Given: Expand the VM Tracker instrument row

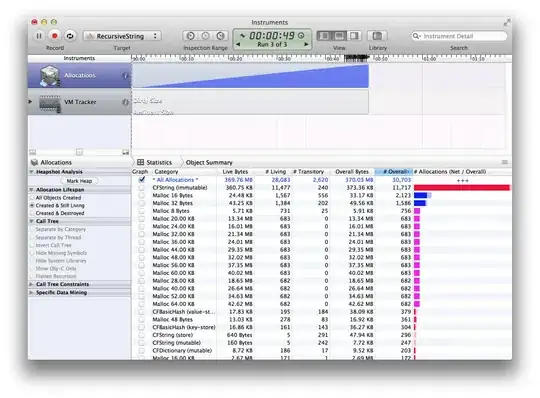Looking at the screenshot, I should click(31, 102).
